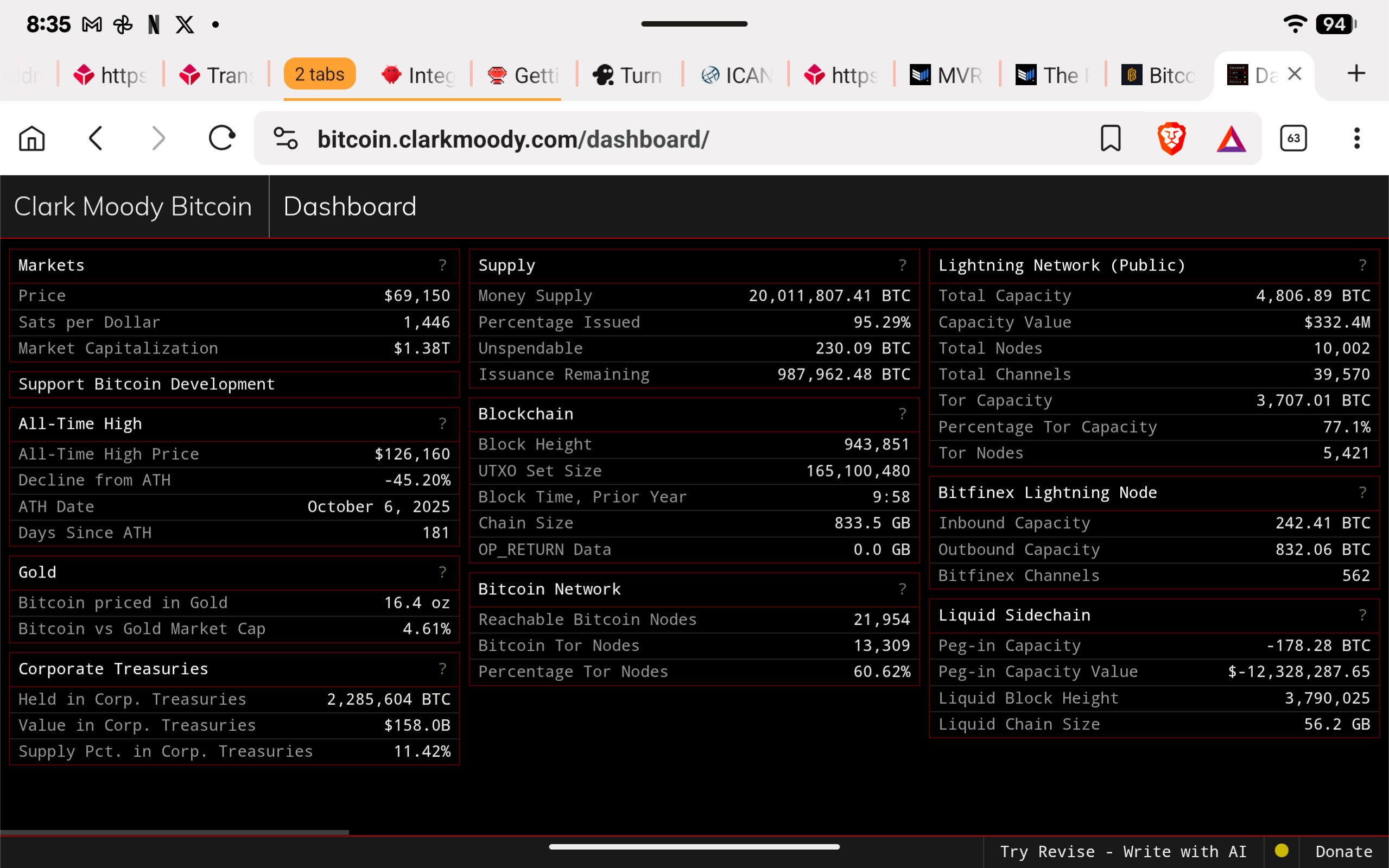Expand the 2 tabs group
This screenshot has height=868, width=1389.
click(x=320, y=74)
